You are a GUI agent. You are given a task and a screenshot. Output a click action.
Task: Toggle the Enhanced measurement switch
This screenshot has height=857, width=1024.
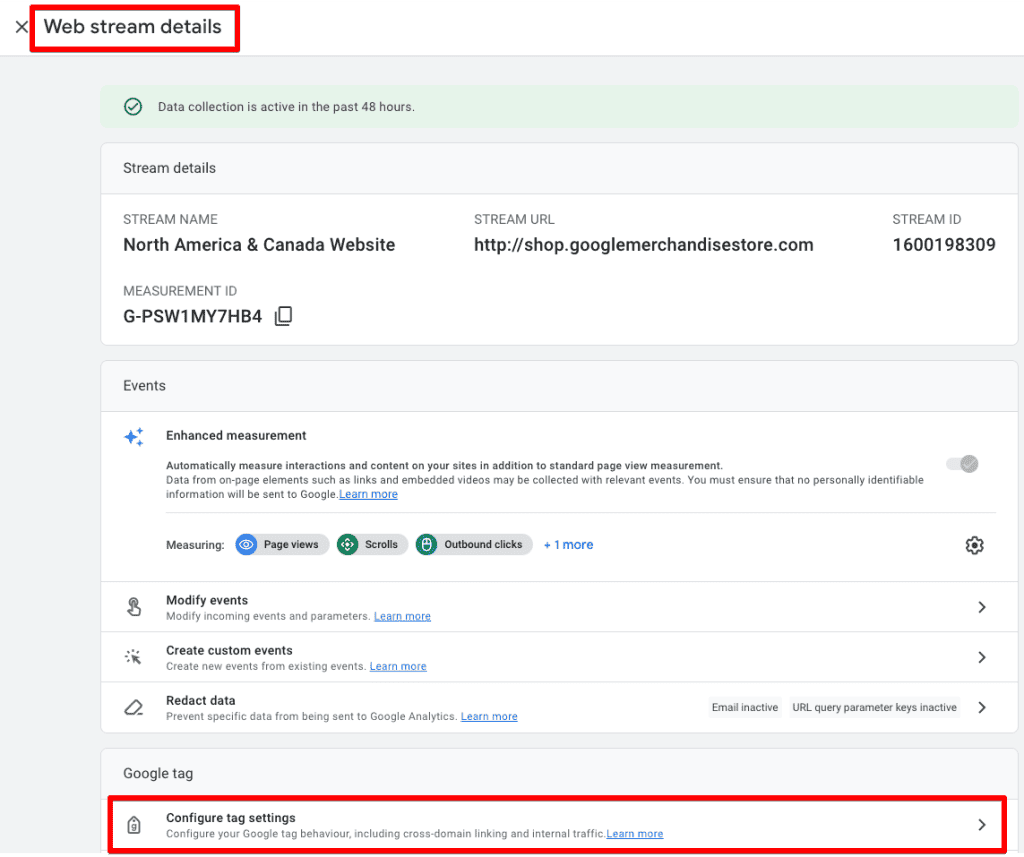961,463
